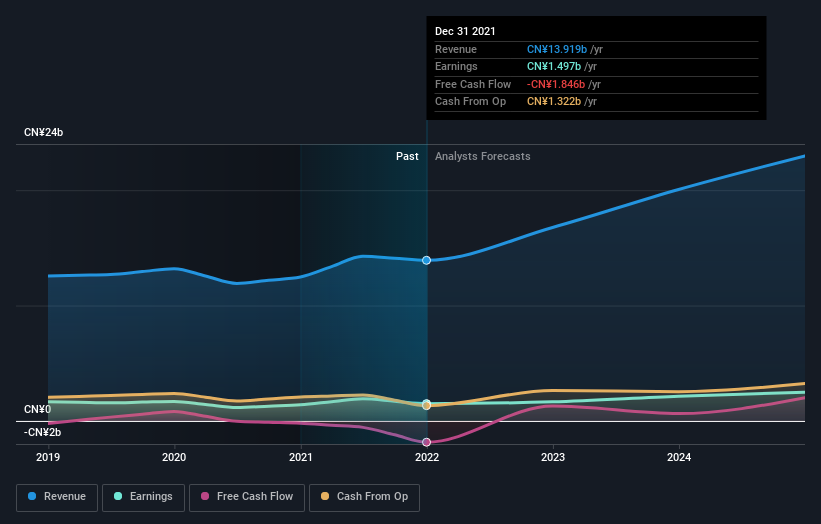821x524 pixels.
Task: Click the Analysts Forecasts label
Action: [x=482, y=156]
